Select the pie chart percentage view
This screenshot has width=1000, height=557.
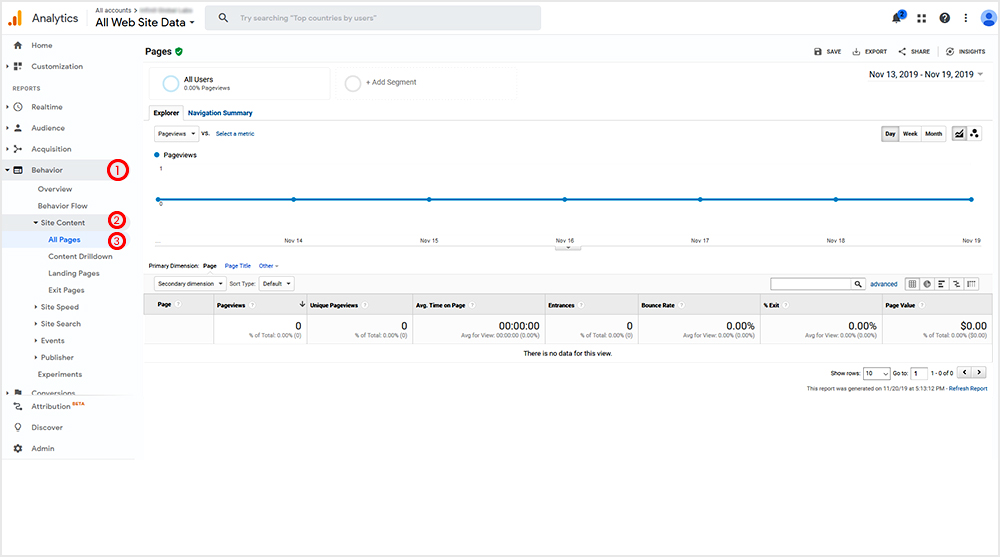click(927, 284)
